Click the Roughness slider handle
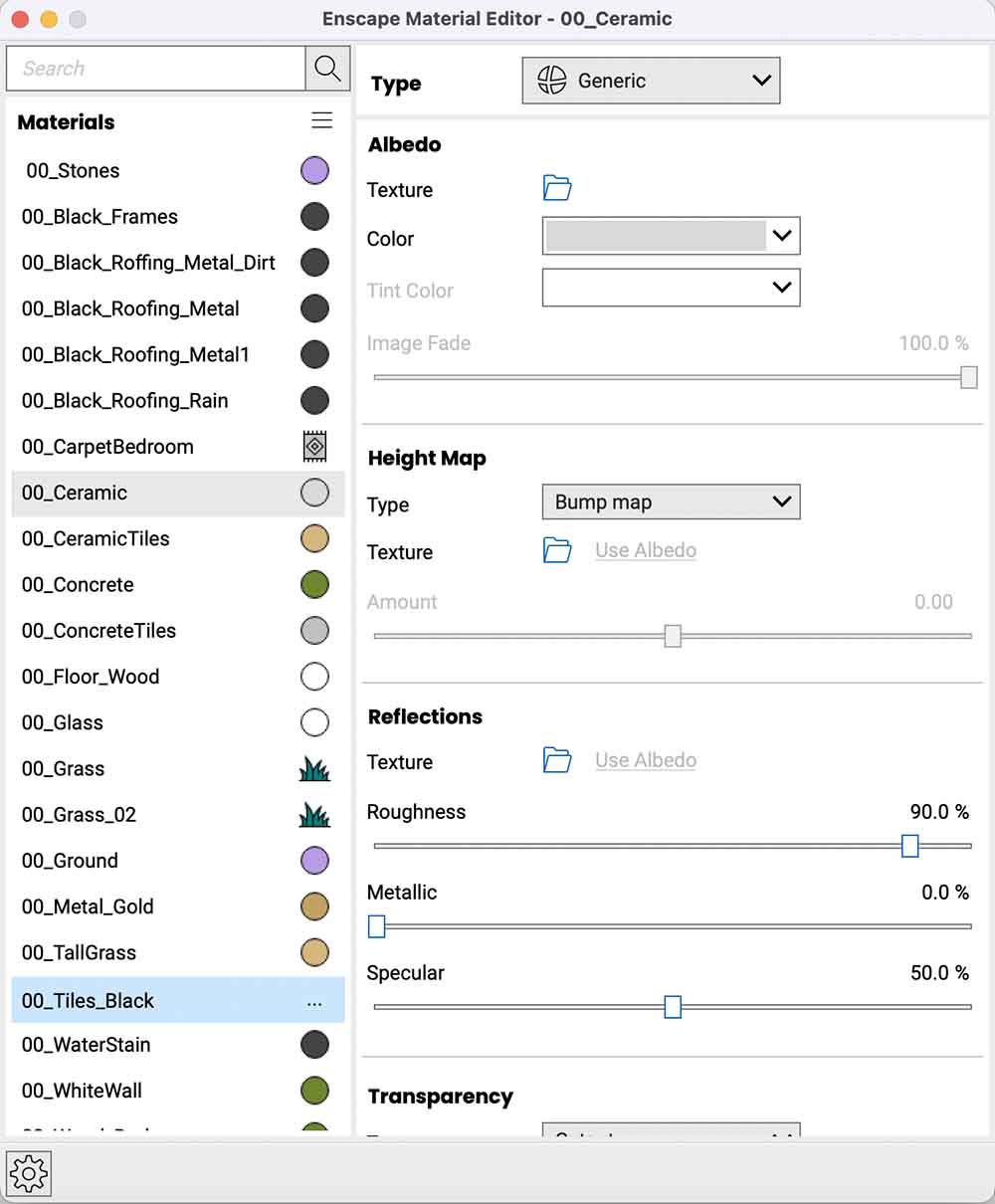Screen dimensions: 995x1204 click(909, 846)
